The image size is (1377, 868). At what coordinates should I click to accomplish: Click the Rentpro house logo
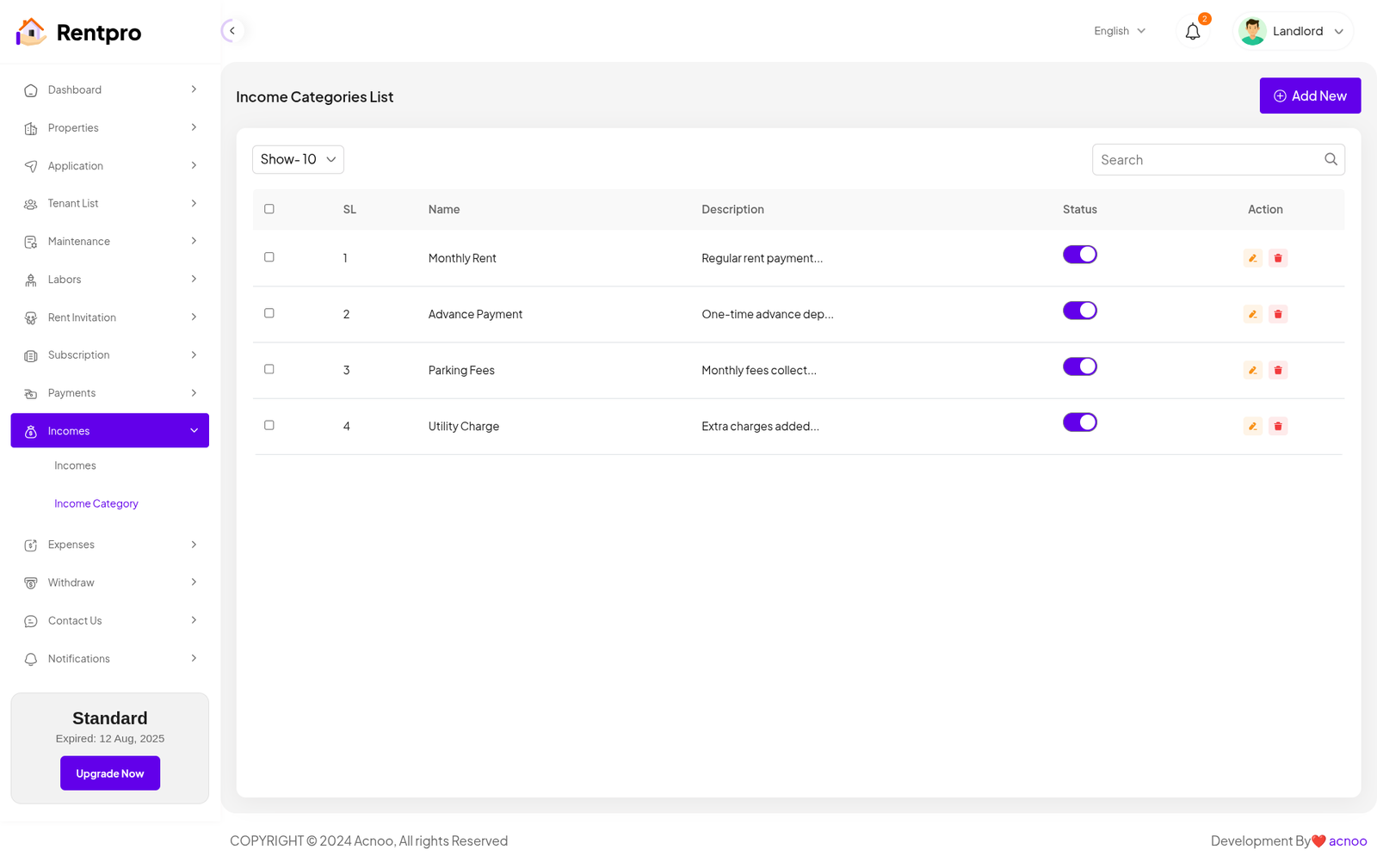(31, 32)
